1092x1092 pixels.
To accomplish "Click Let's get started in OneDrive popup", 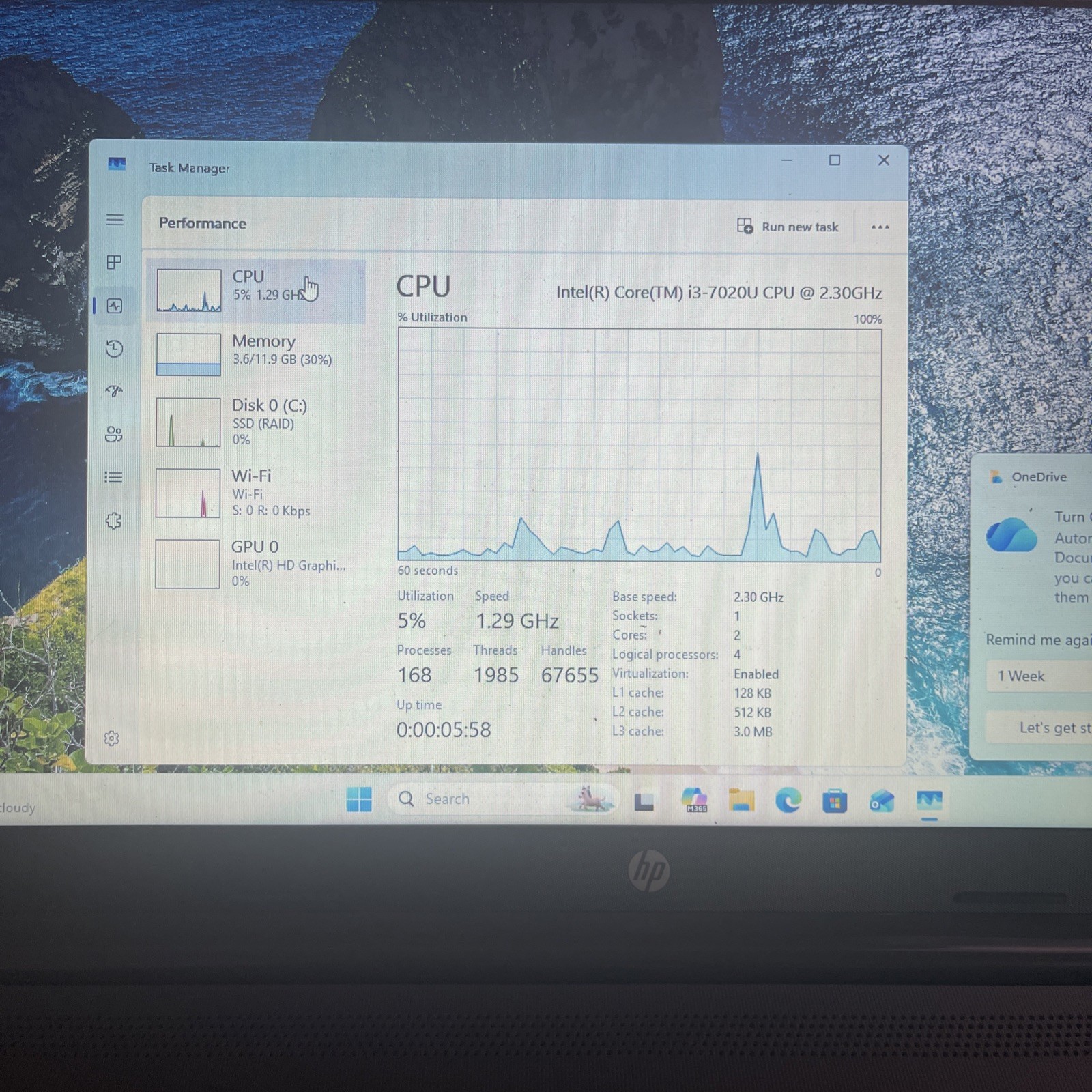I will click(x=1039, y=728).
